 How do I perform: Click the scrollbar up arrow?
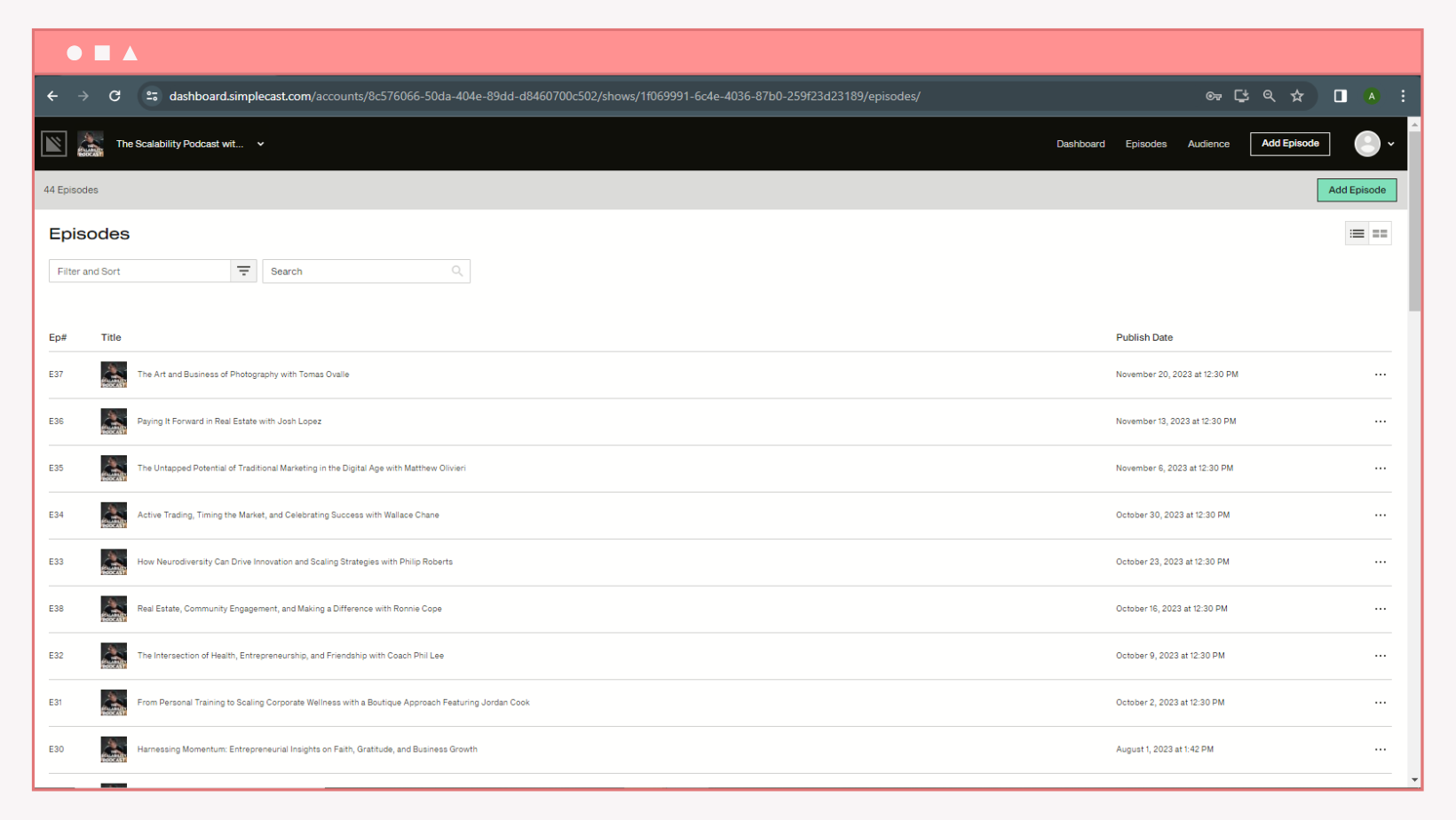pyautogui.click(x=1414, y=125)
